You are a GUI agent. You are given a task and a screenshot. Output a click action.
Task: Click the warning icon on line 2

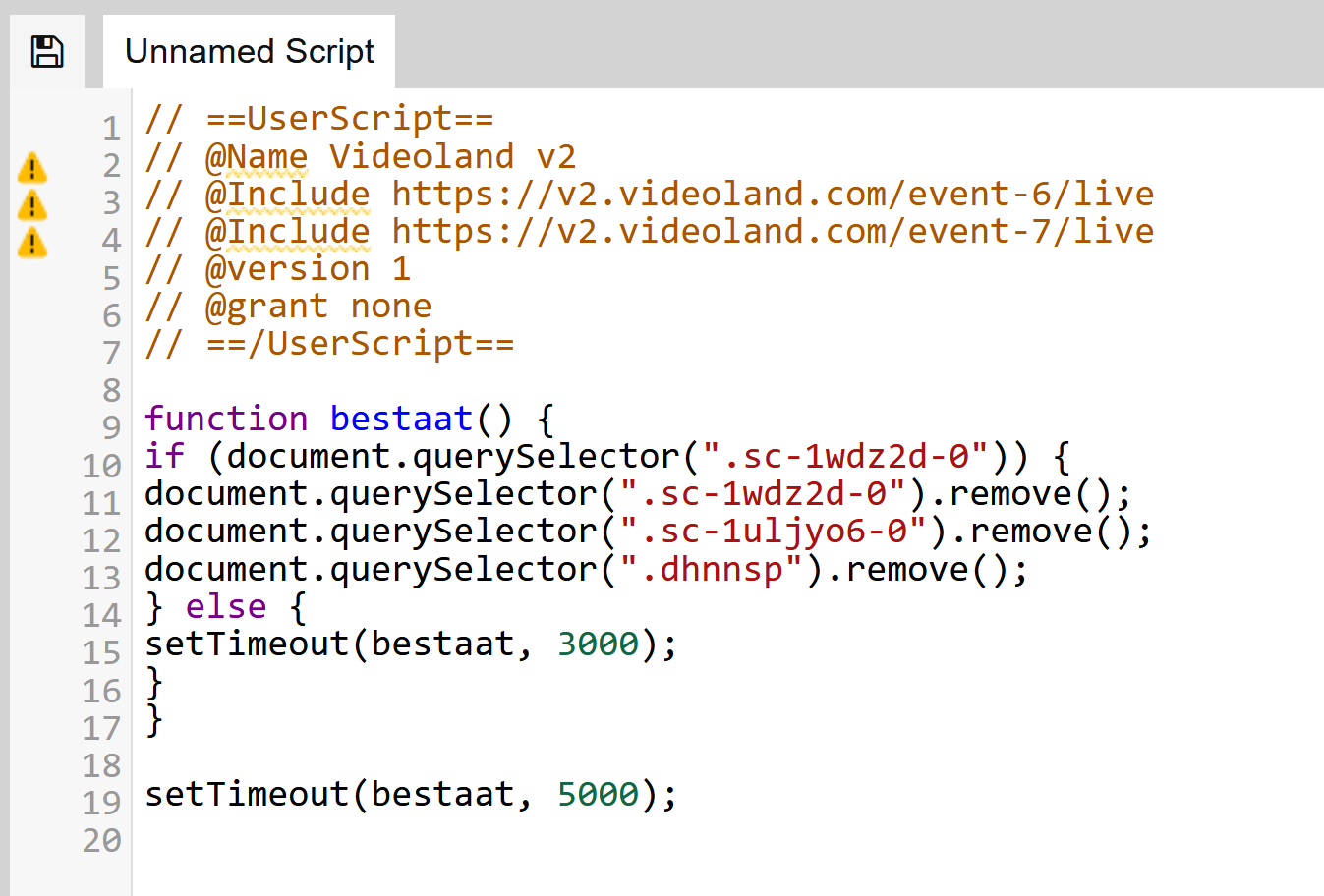click(x=32, y=167)
